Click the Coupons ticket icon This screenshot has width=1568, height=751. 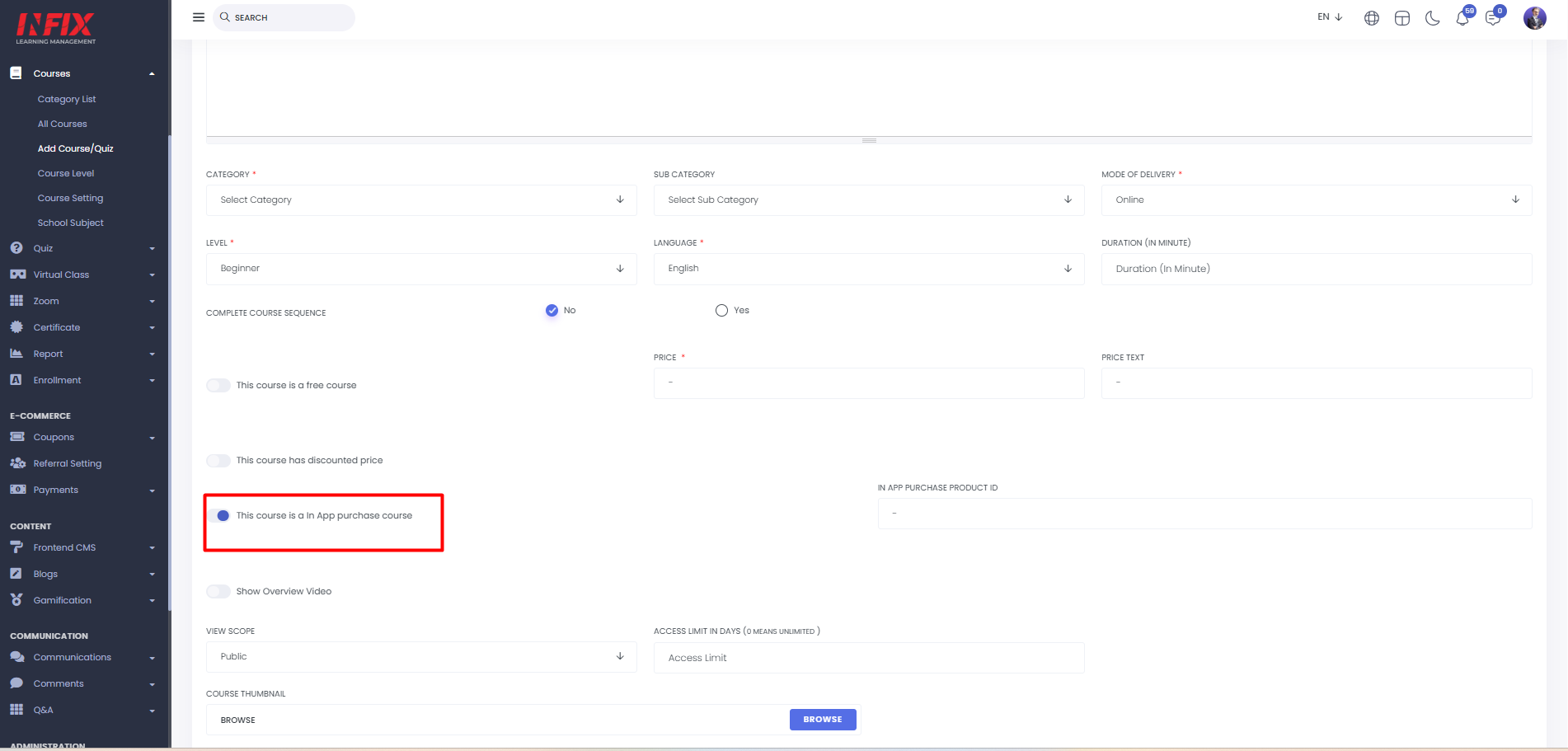point(17,437)
